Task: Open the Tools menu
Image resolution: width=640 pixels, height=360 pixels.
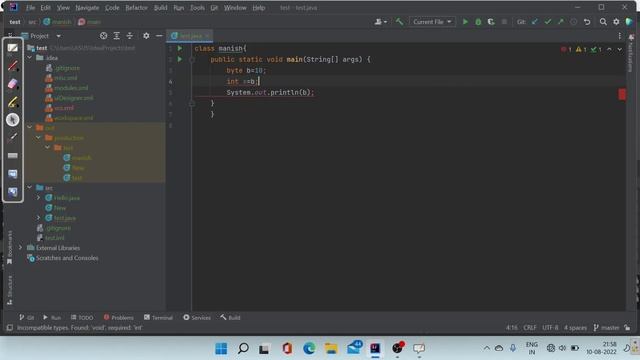Action: tap(197, 8)
